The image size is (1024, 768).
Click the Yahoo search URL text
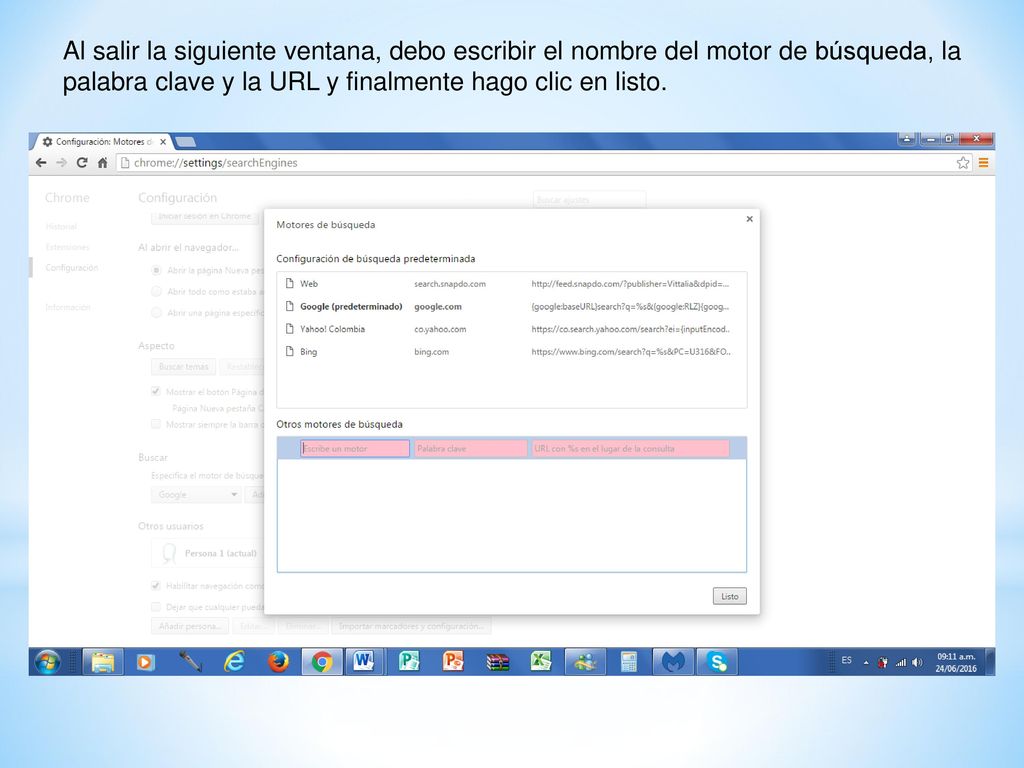click(631, 329)
